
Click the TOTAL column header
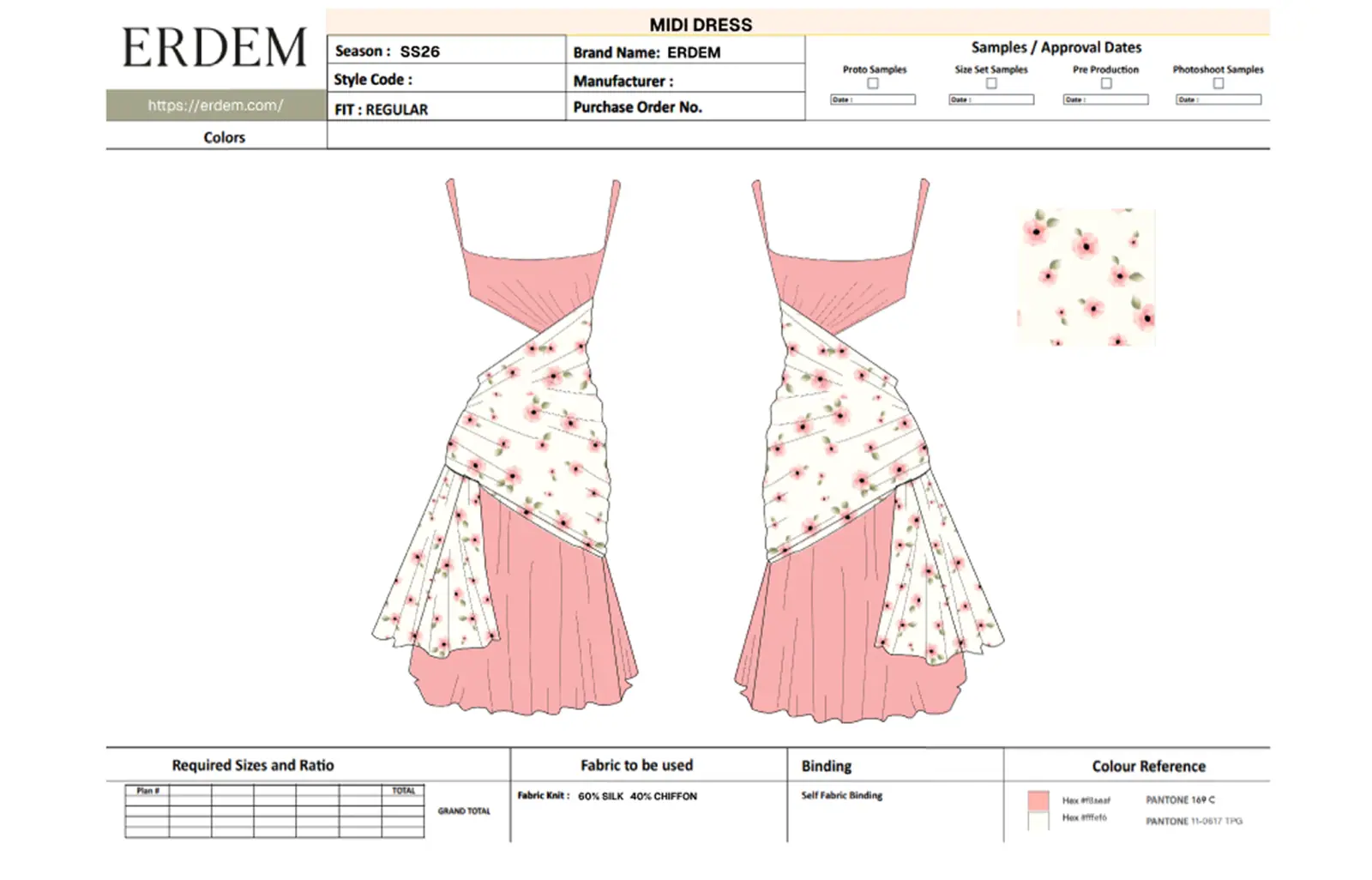[403, 791]
